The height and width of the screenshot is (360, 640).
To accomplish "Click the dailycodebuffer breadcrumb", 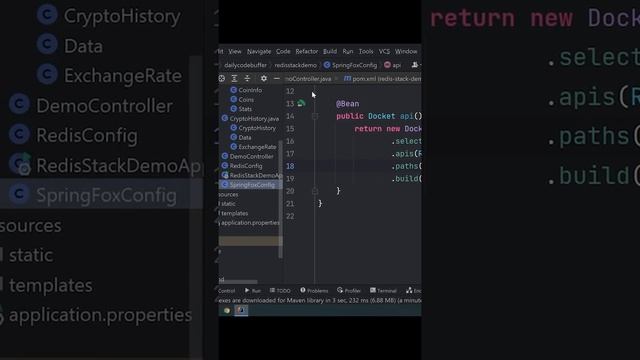I will coord(245,65).
